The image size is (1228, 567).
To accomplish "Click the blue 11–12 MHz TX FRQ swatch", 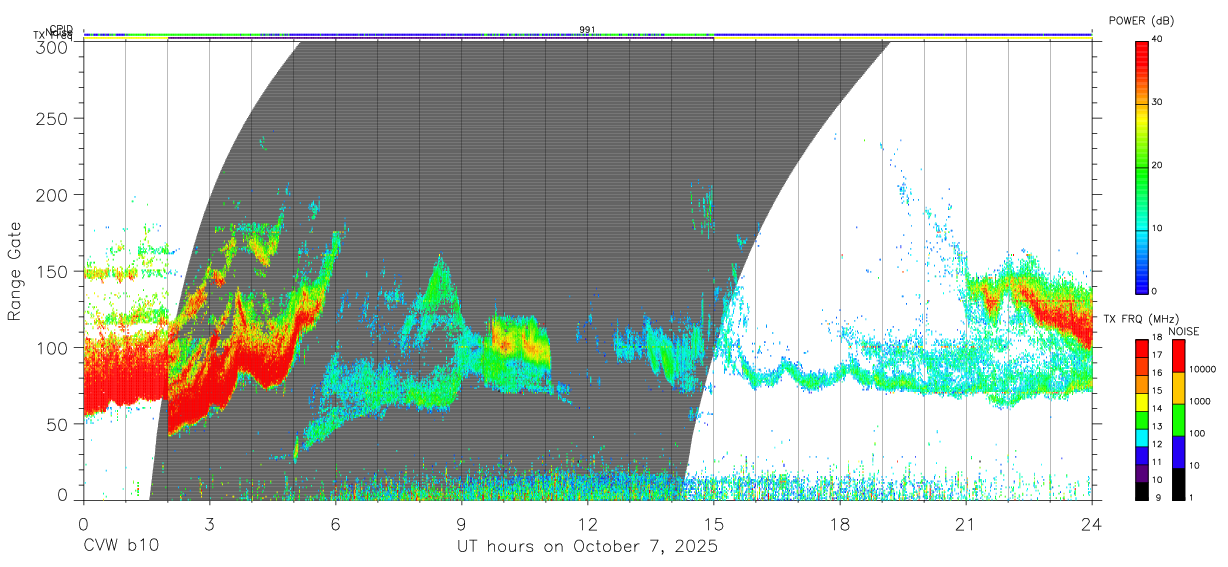I will coord(1141,456).
